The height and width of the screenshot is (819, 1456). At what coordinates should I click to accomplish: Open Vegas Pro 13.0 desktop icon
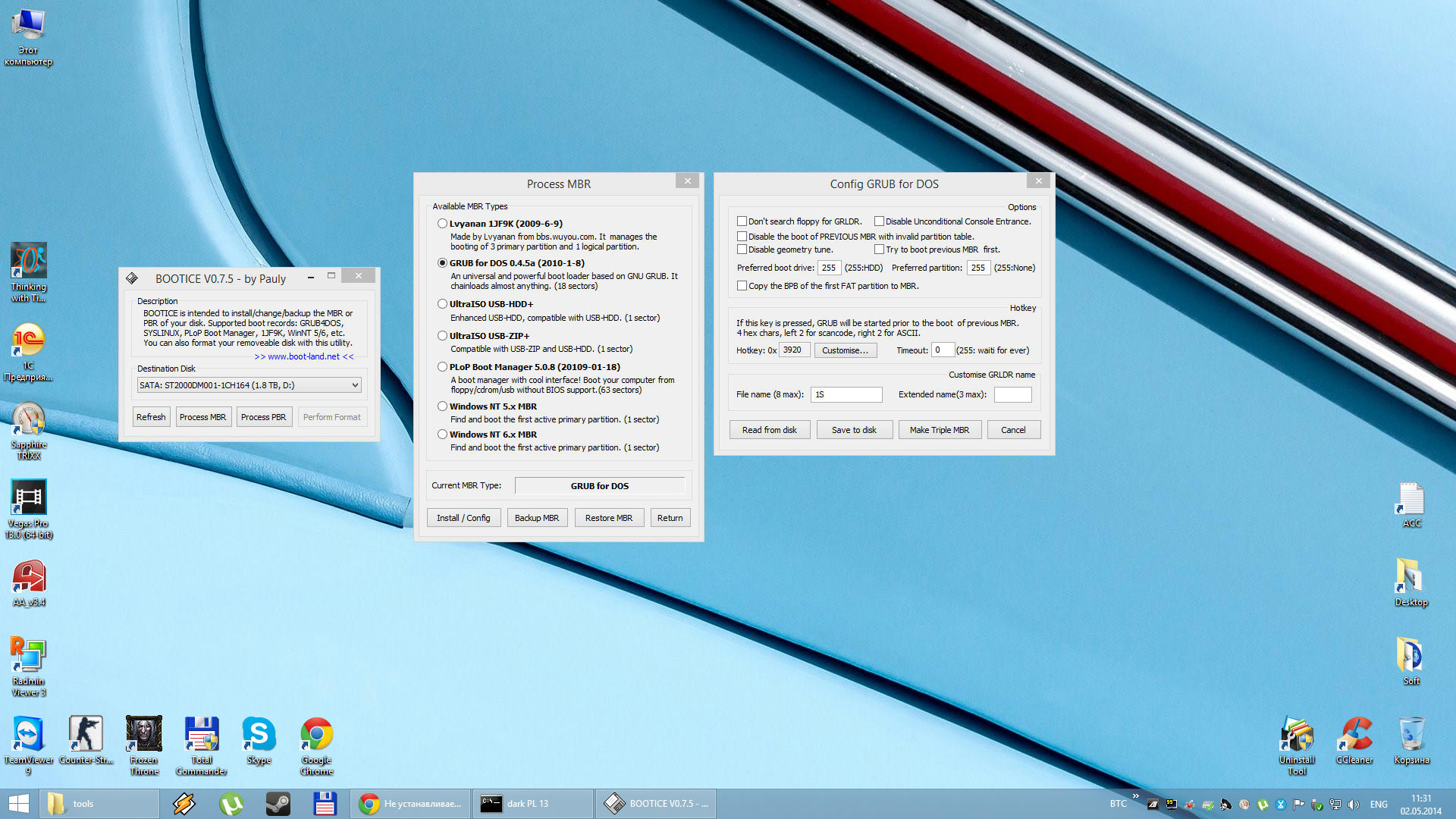click(29, 510)
